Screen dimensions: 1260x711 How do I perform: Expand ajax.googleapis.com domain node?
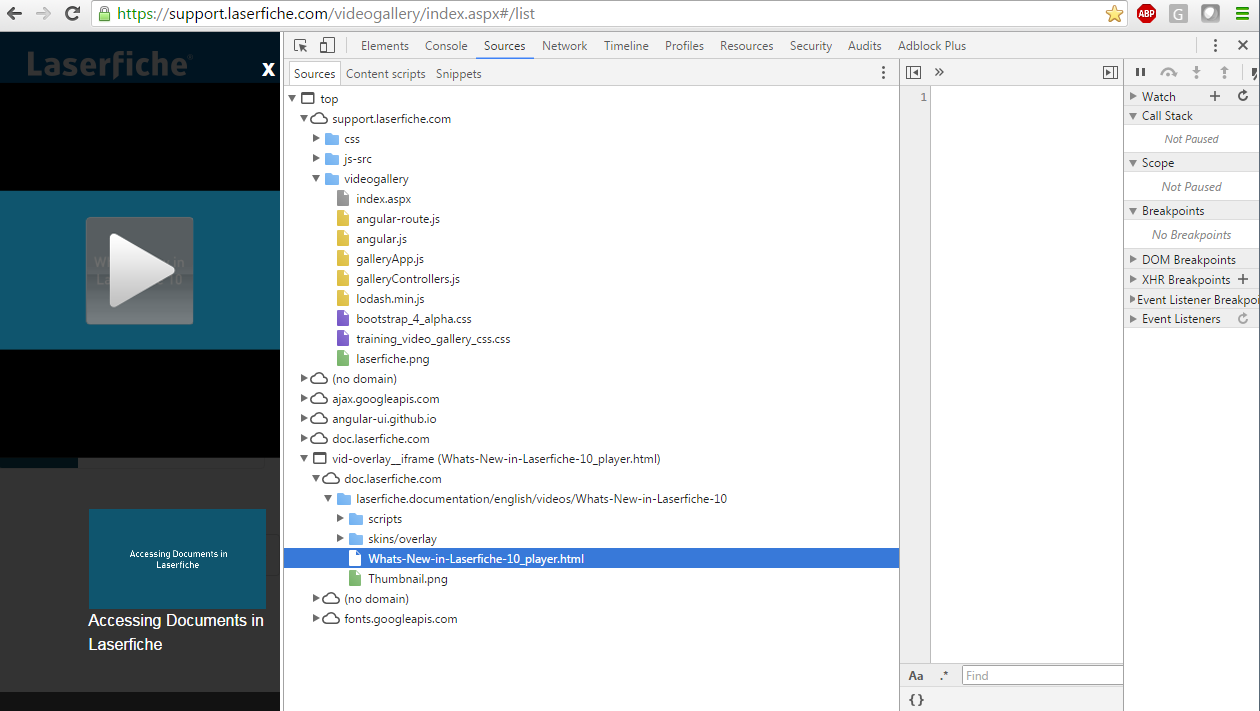tap(305, 398)
